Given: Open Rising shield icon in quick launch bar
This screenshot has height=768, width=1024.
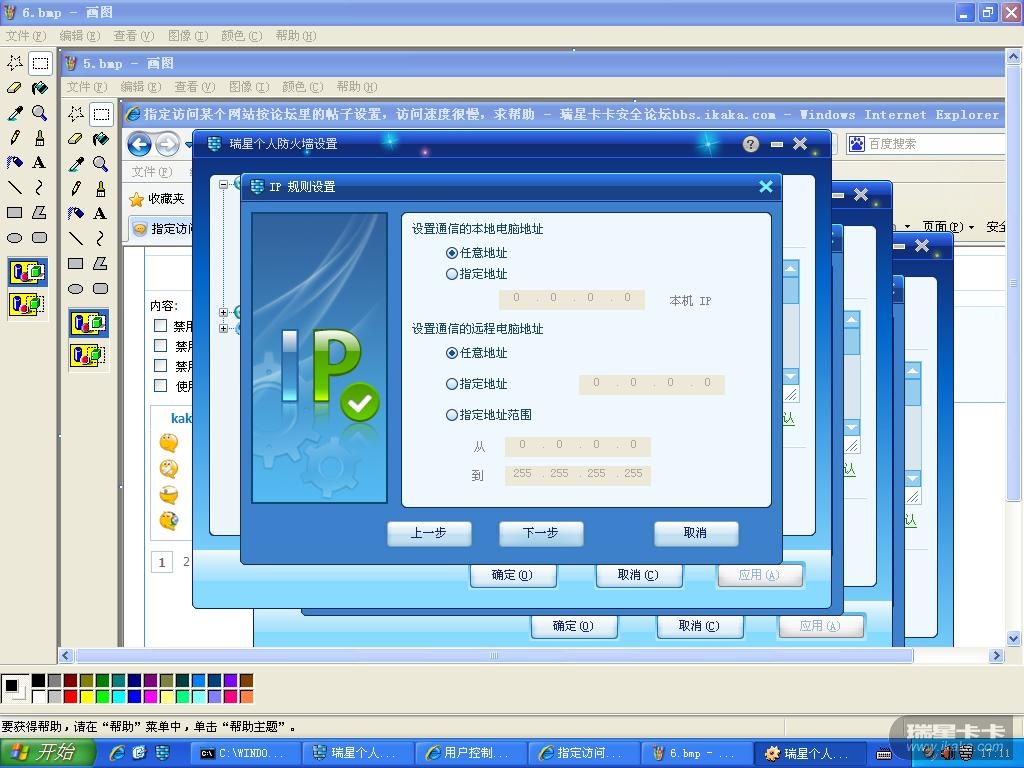Looking at the screenshot, I should pos(162,753).
